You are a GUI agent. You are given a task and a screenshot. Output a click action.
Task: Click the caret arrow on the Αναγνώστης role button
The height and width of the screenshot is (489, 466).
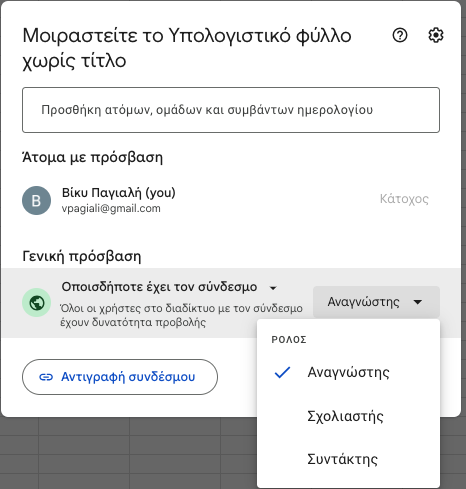click(x=417, y=302)
